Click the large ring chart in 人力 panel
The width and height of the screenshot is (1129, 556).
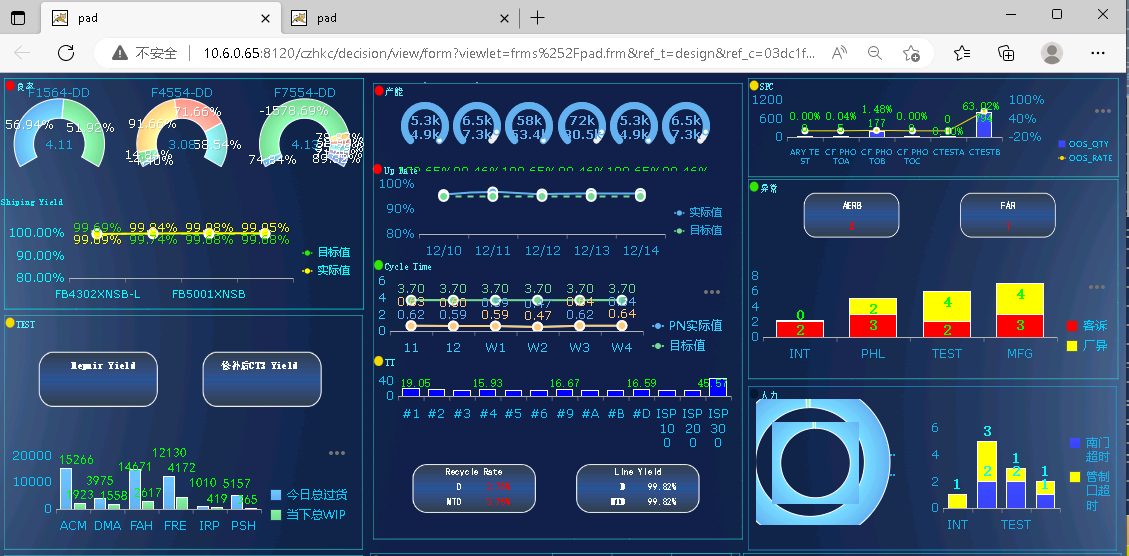[822, 462]
